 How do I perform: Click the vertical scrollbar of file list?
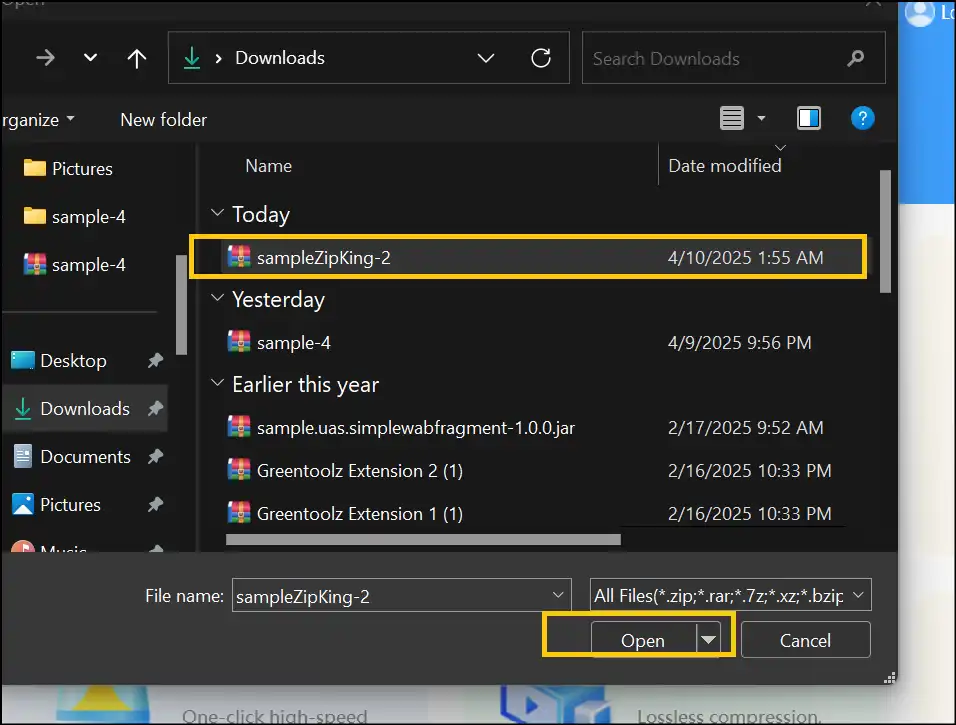coord(885,232)
